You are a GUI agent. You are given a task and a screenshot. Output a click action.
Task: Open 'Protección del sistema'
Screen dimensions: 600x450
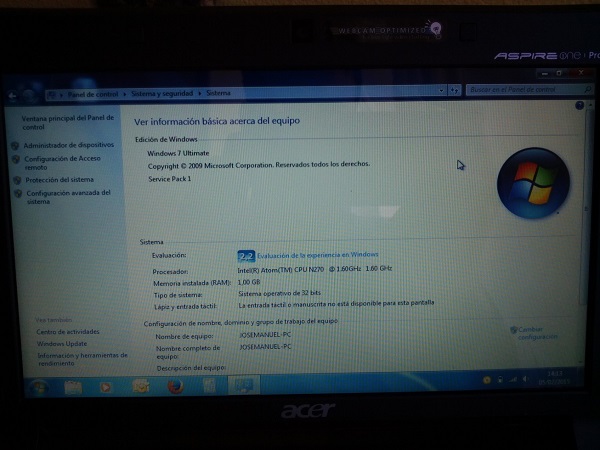[x=60, y=179]
